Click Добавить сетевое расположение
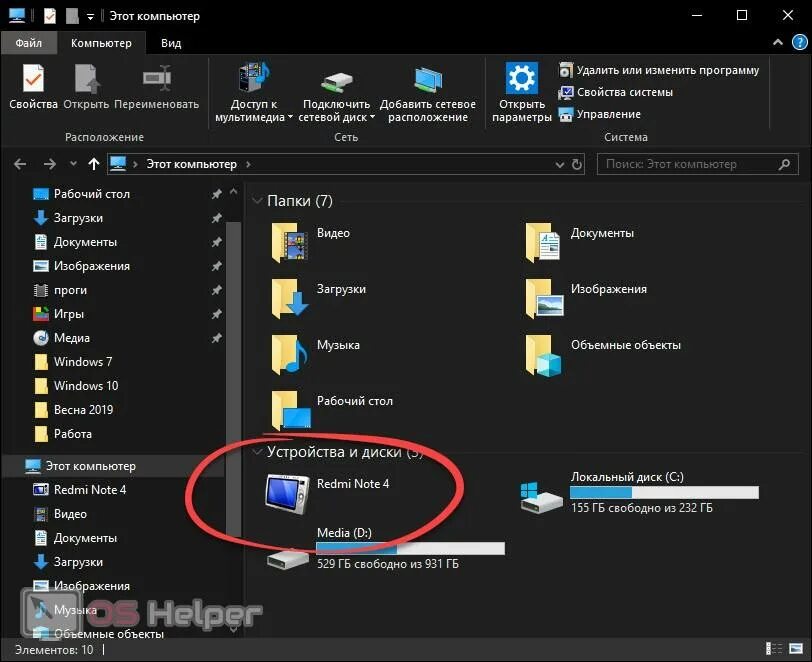Image resolution: width=812 pixels, height=662 pixels. [x=428, y=92]
